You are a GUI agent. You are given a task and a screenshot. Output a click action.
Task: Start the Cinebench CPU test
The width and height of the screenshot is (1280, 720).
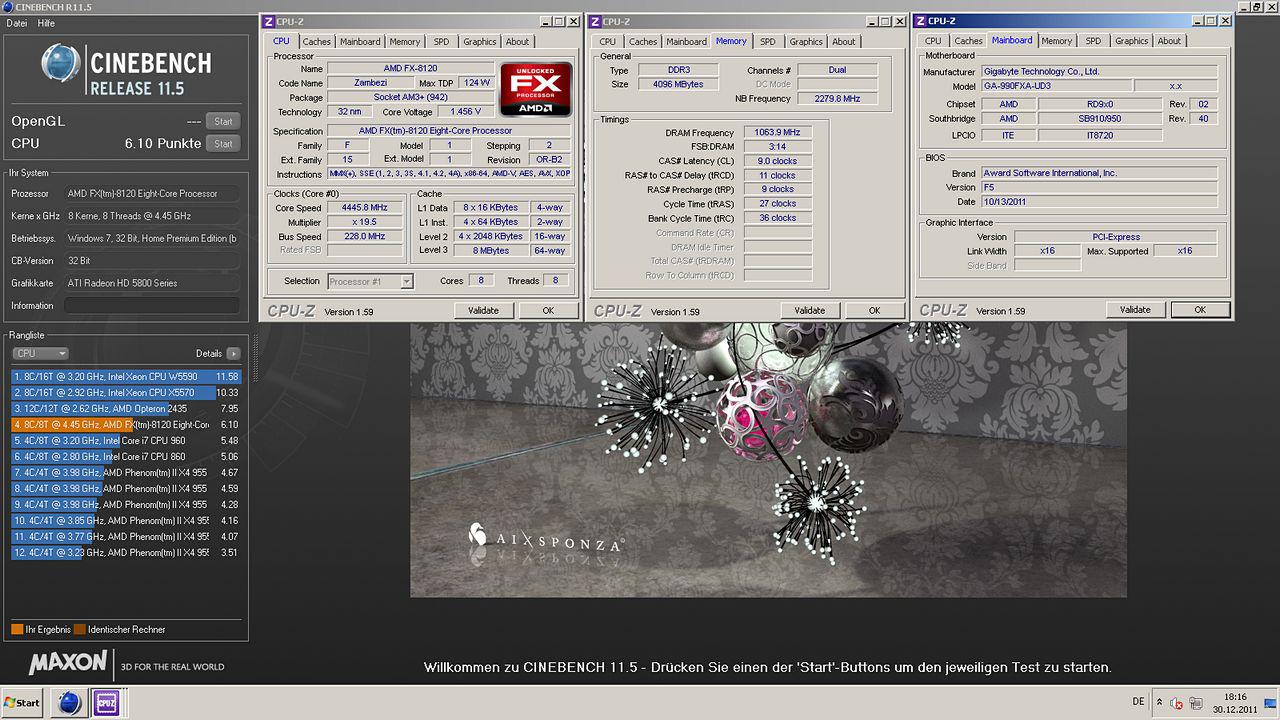tap(223, 143)
